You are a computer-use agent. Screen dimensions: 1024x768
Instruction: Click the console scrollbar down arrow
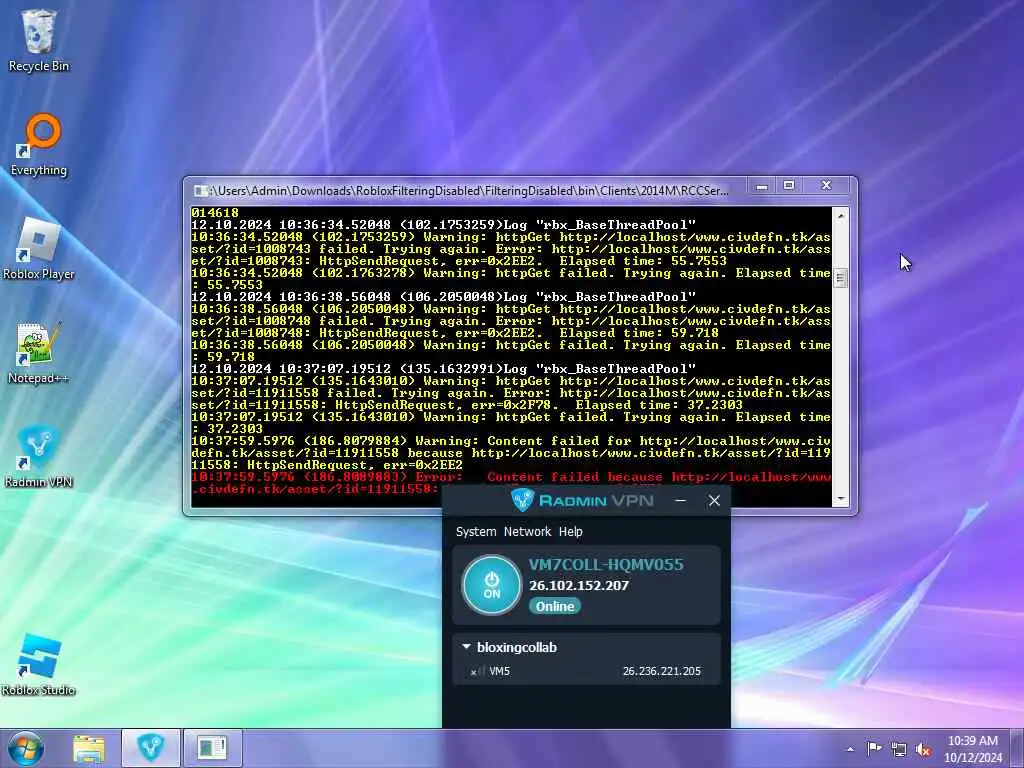[840, 499]
